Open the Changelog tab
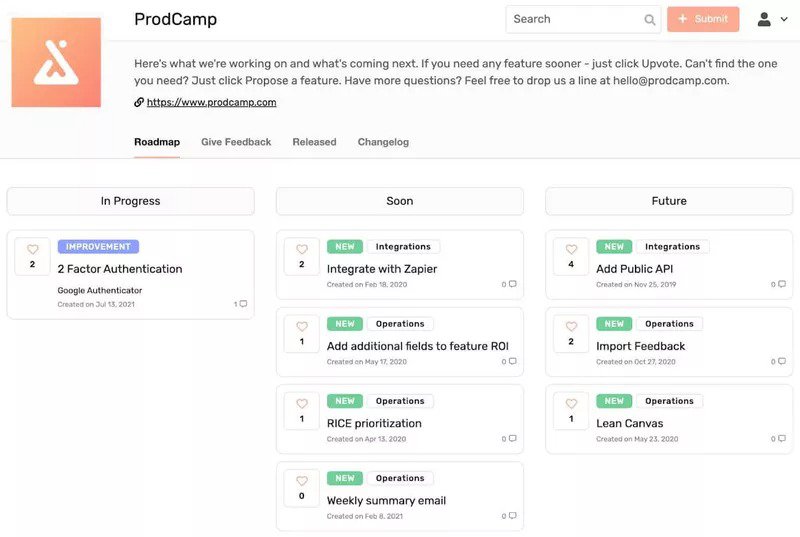Screen dimensions: 800x537 (x=383, y=142)
